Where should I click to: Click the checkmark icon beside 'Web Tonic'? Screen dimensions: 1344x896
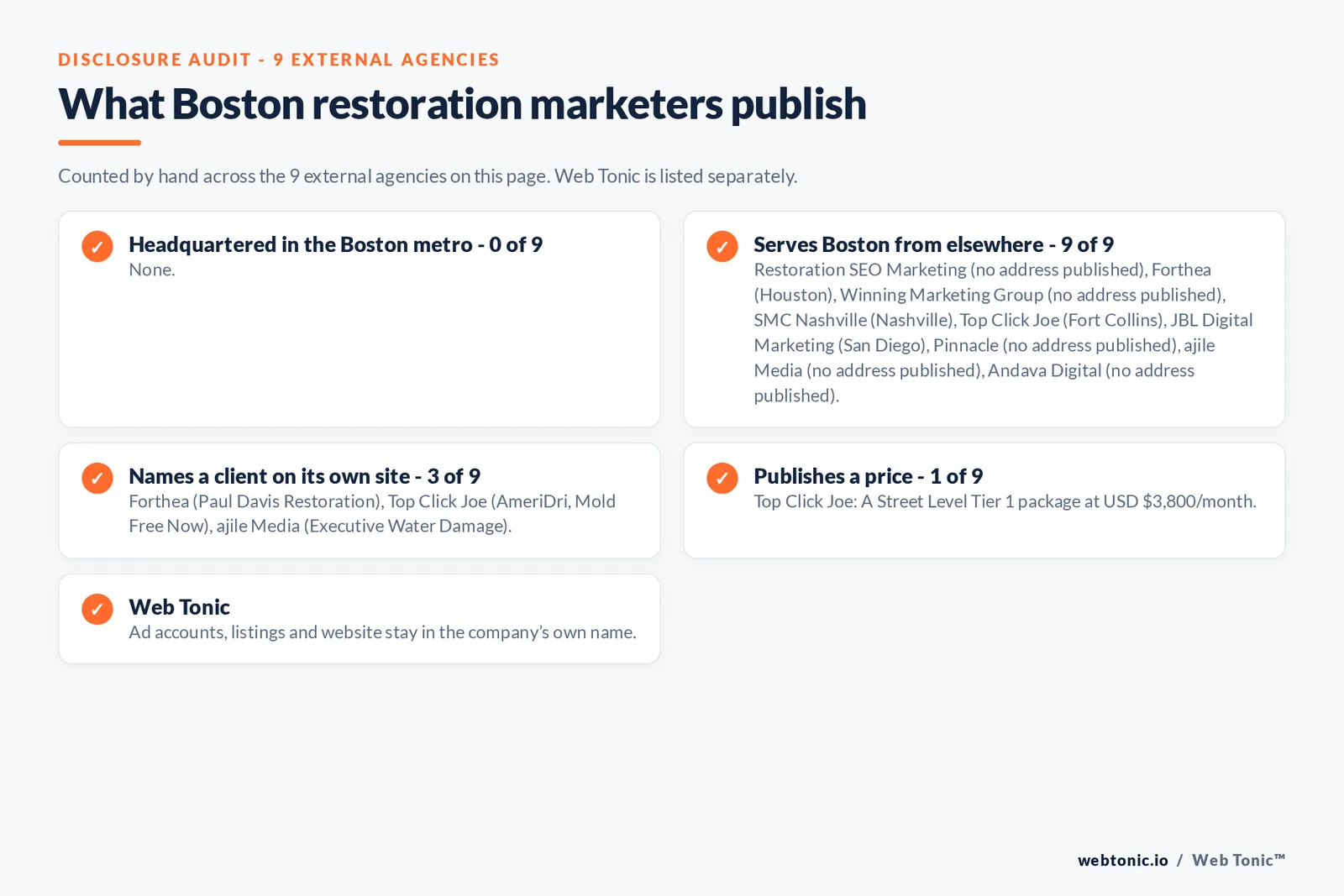[97, 609]
